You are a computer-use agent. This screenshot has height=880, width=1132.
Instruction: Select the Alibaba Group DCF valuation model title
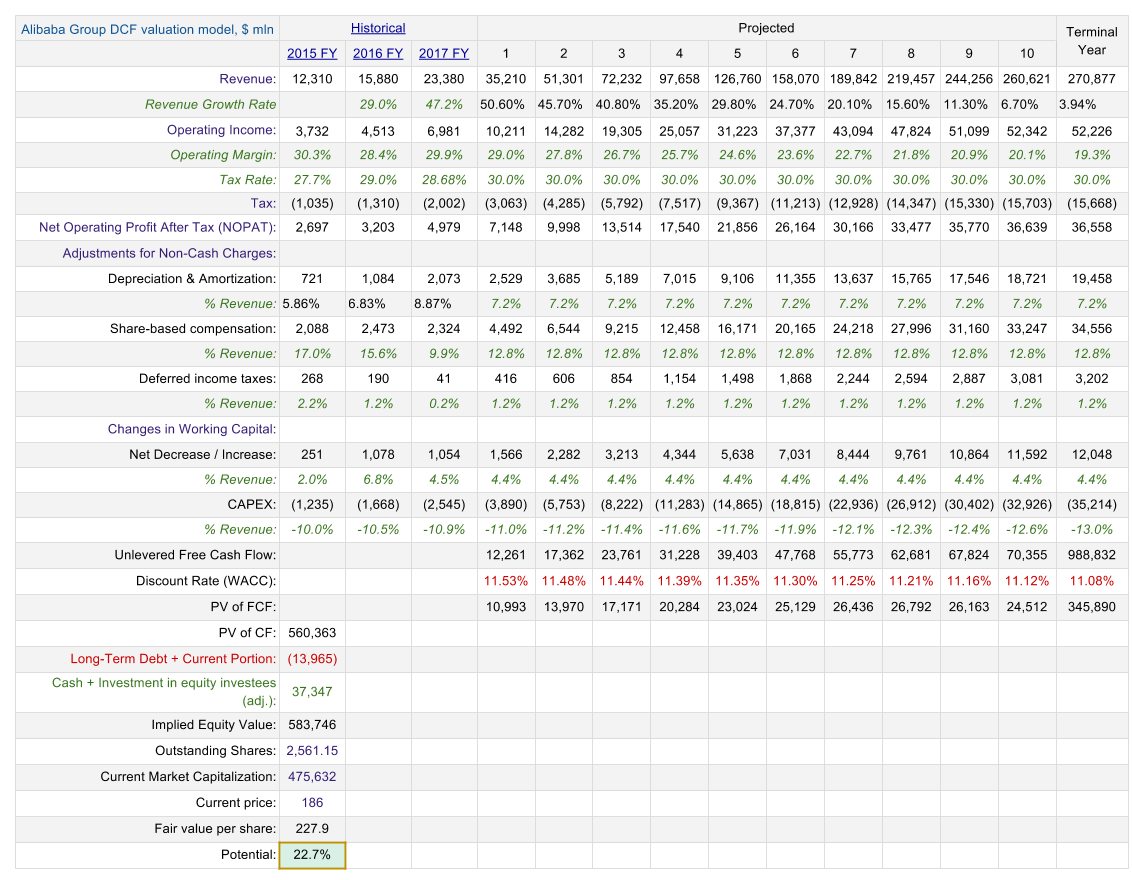tap(147, 29)
